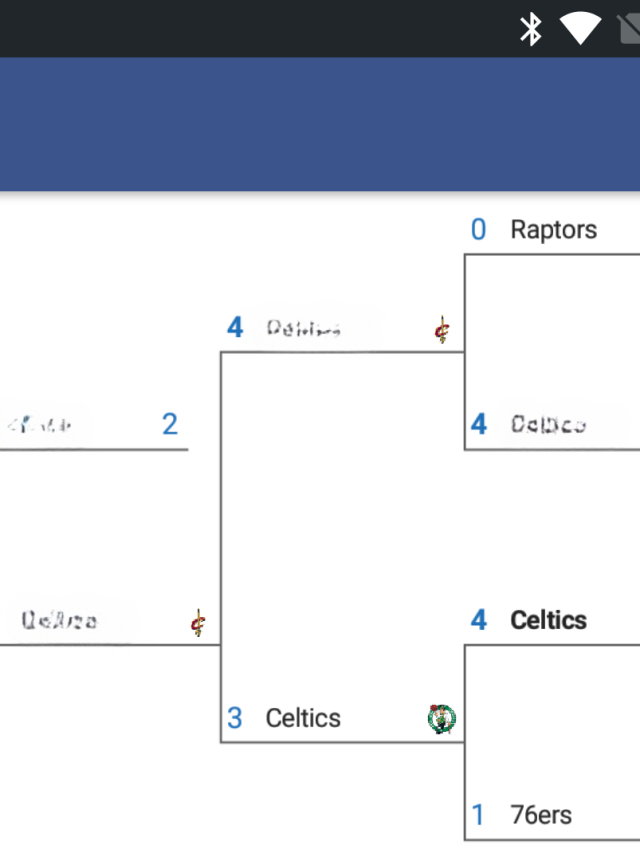Tap the score of 2
The image size is (640, 860).
click(x=170, y=425)
